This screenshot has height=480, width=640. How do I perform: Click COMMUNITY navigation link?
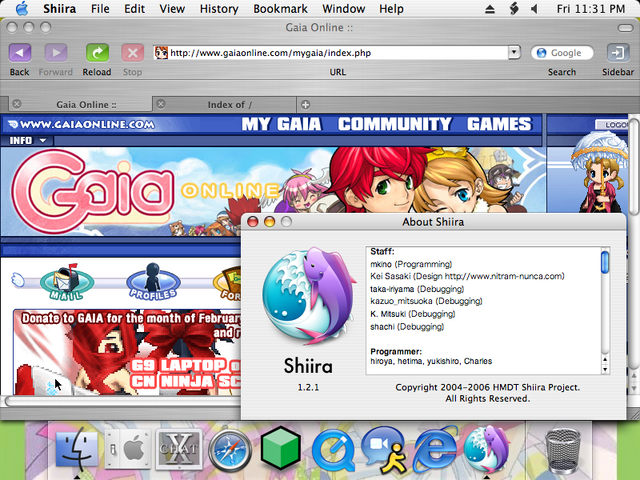point(394,124)
